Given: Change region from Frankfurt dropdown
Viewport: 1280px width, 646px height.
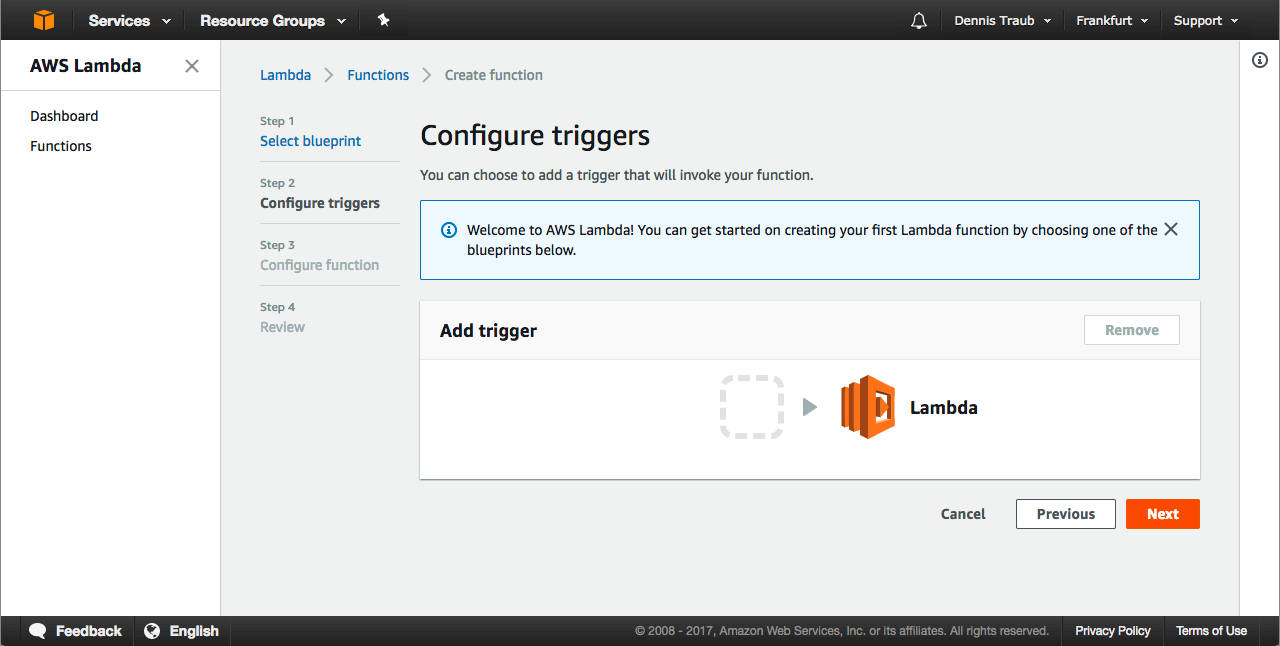Looking at the screenshot, I should (1112, 21).
